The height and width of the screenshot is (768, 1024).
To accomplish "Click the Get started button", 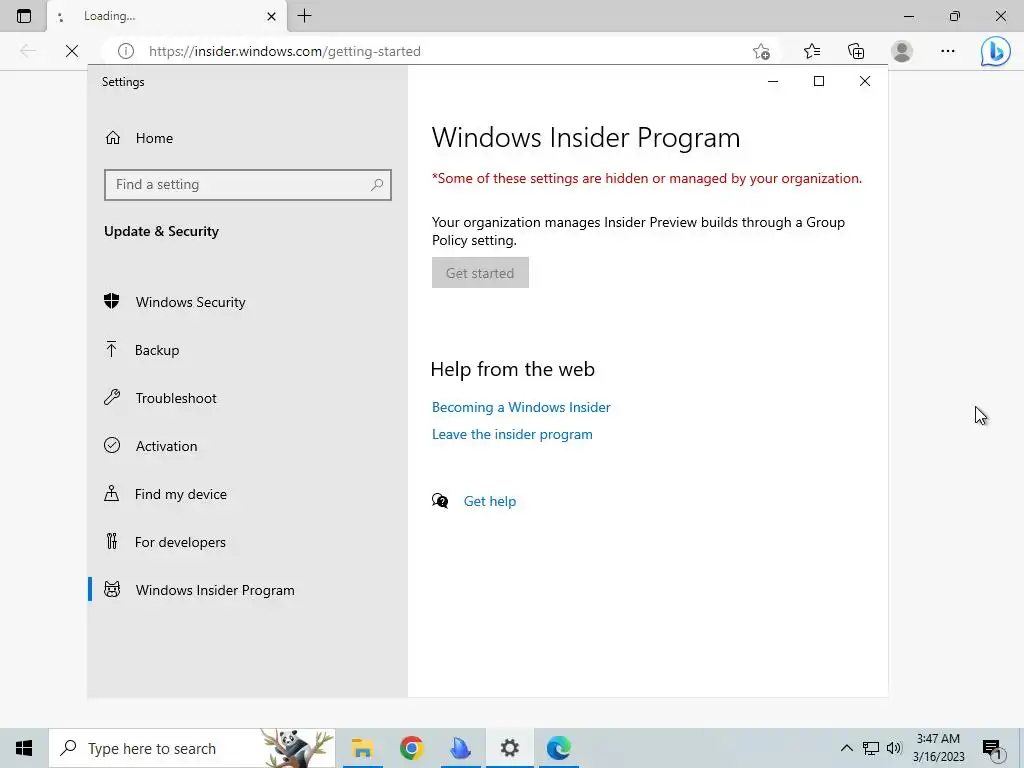I will [x=480, y=273].
